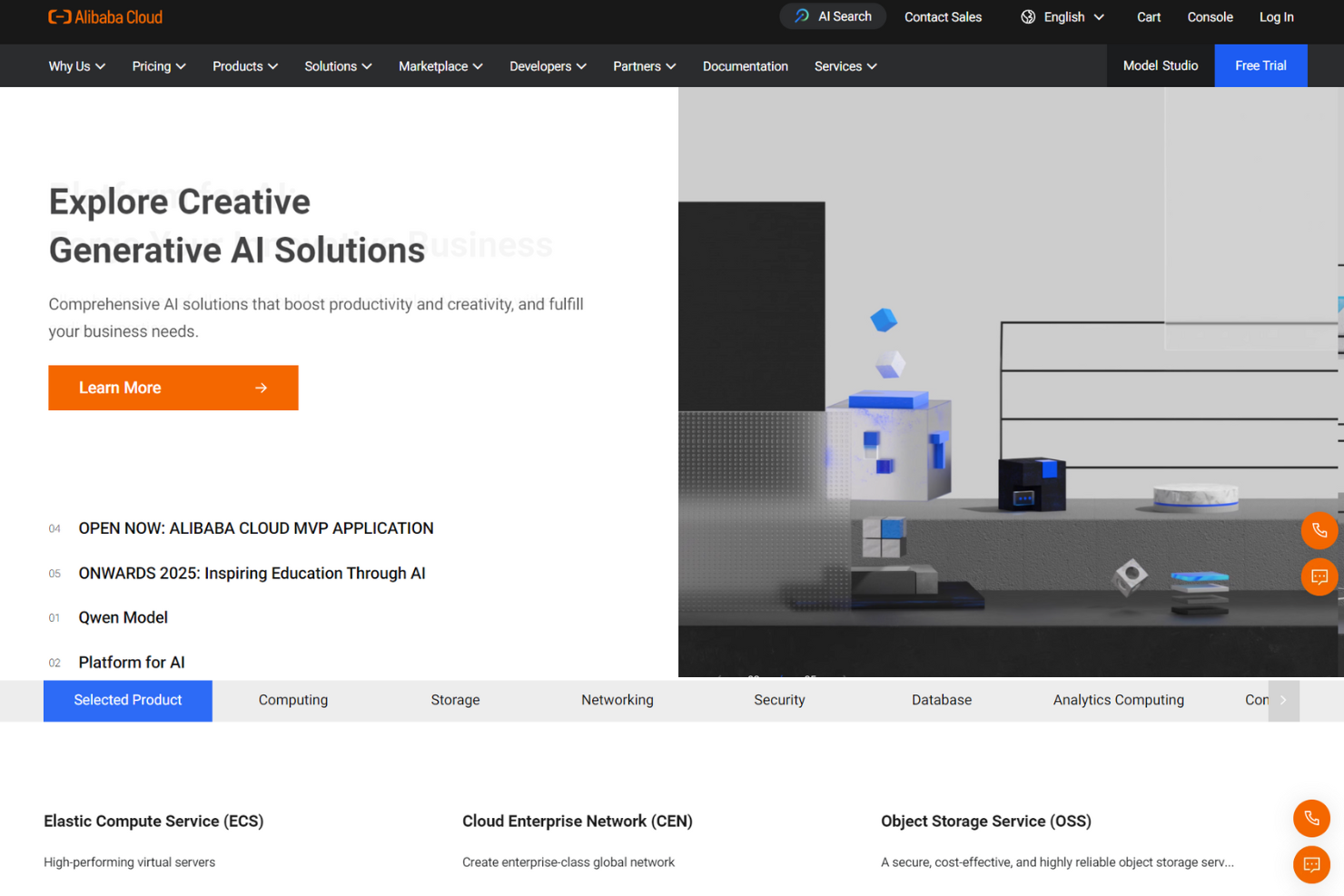Click the globe language icon

click(x=1028, y=16)
